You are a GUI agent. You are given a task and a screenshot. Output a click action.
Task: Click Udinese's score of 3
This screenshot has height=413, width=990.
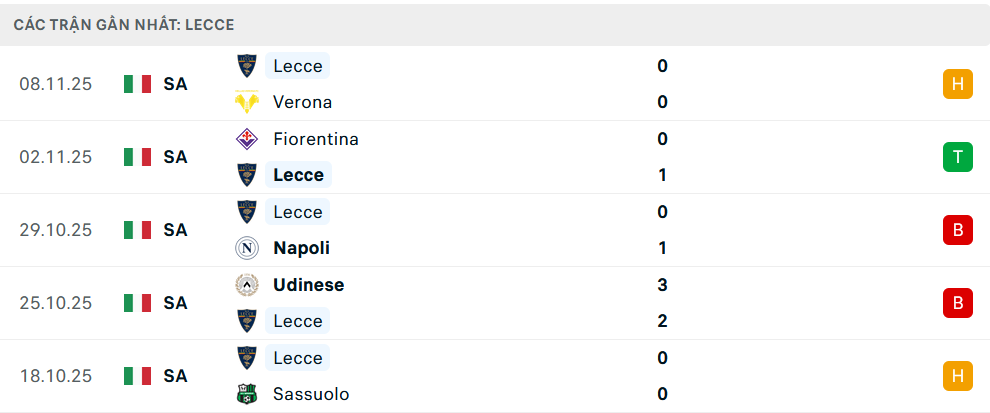click(x=662, y=285)
